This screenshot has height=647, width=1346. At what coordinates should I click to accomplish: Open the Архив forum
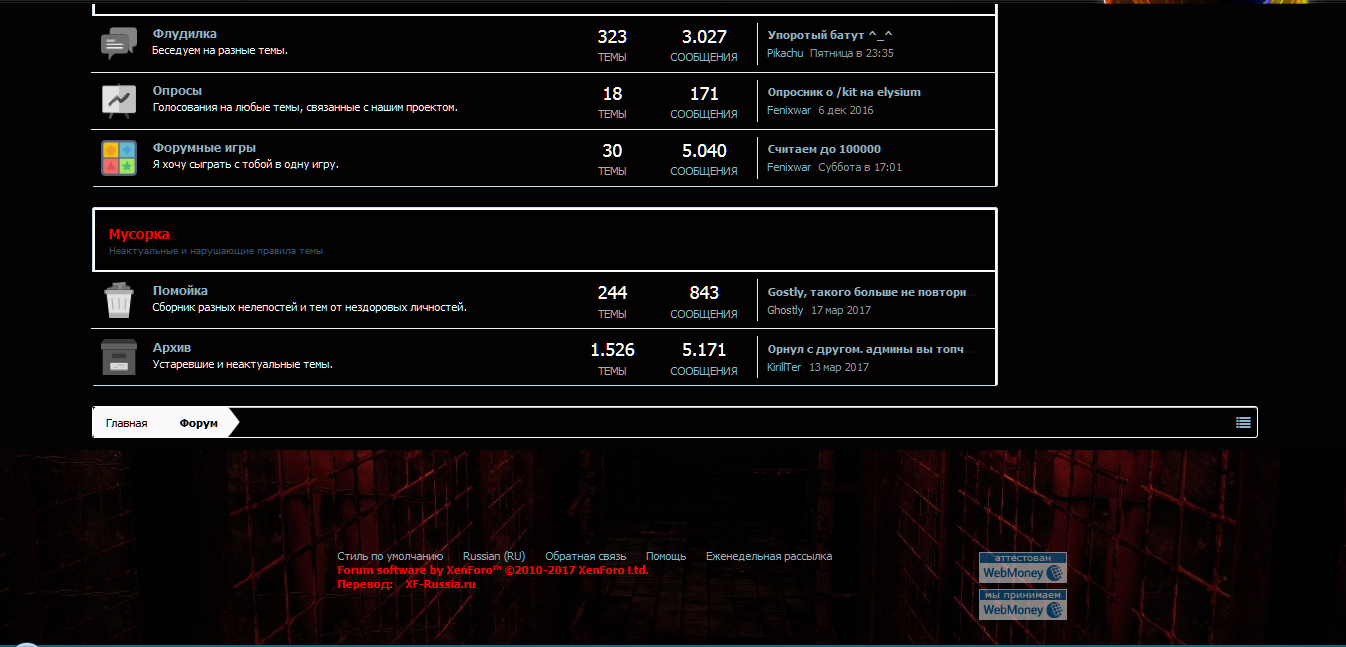pos(172,348)
